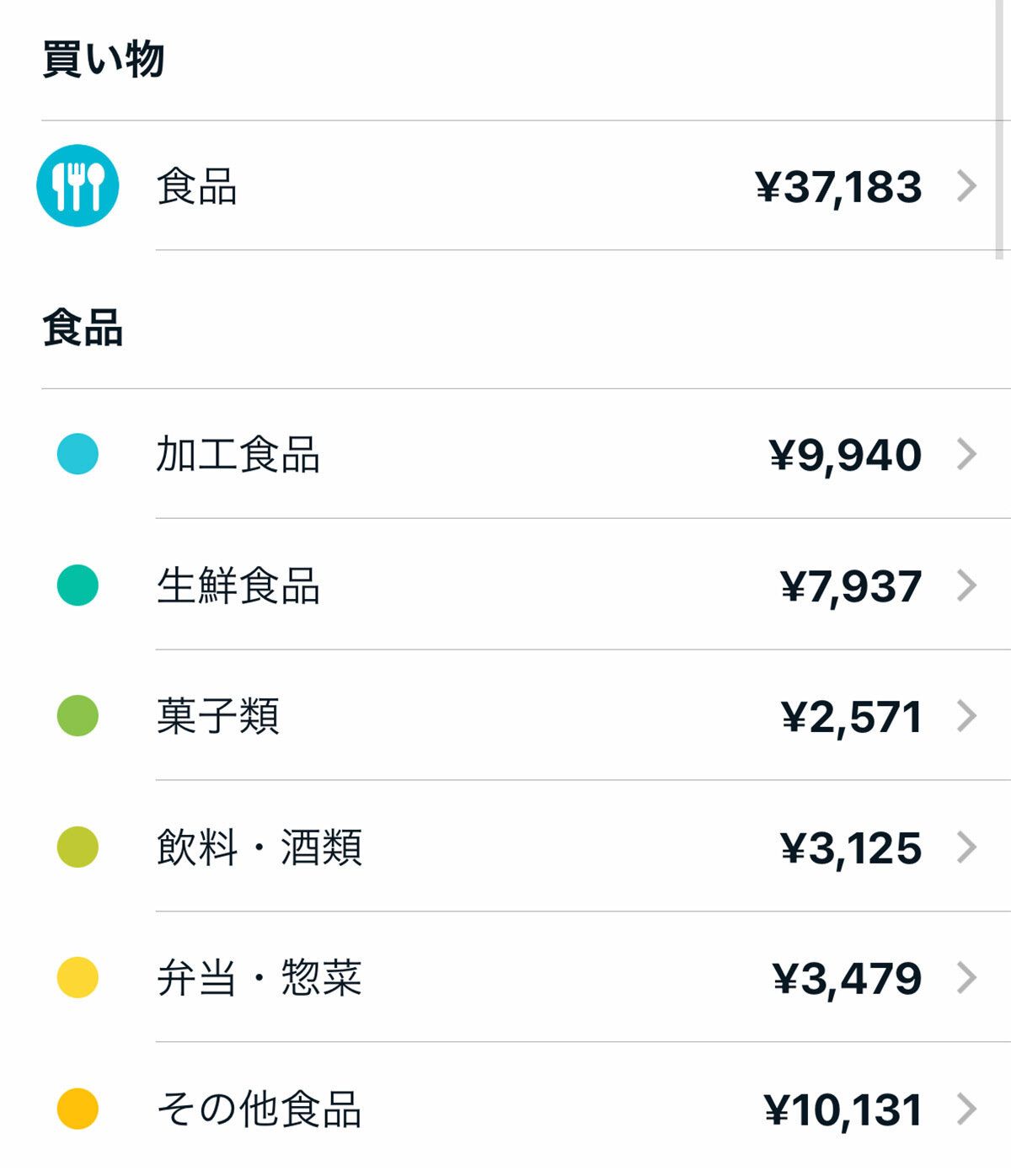The image size is (1011, 1176).
Task: Click the green dot beside 菓子類
Action: coord(78,716)
